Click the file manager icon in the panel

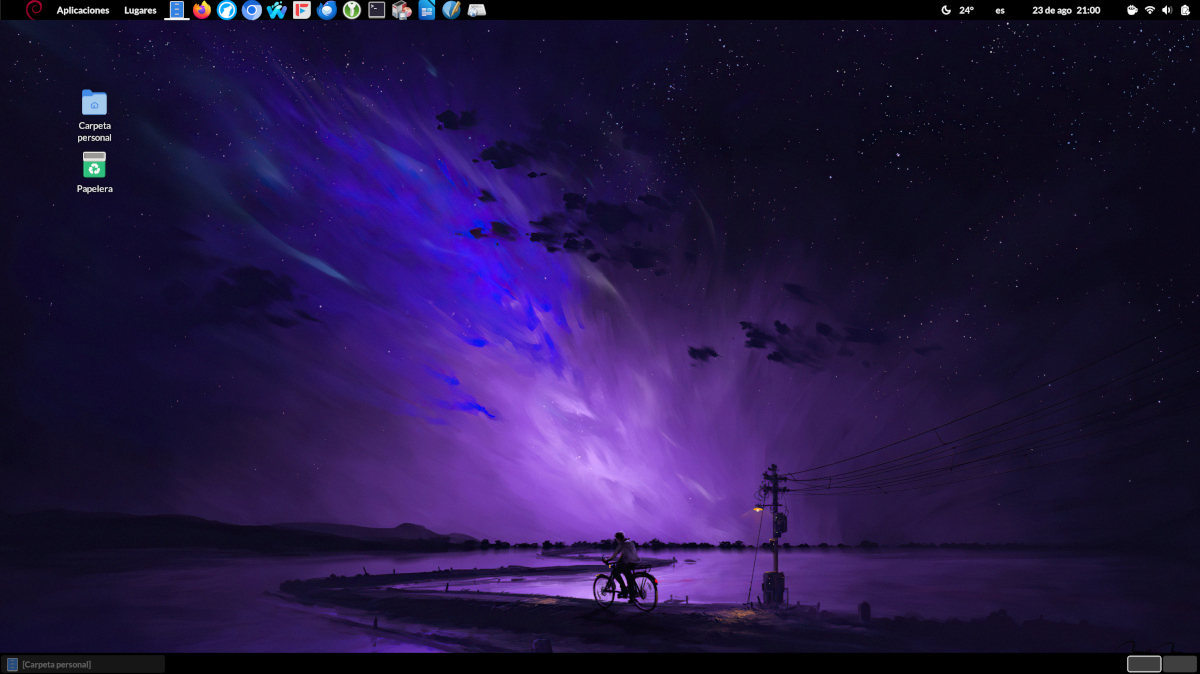[177, 10]
